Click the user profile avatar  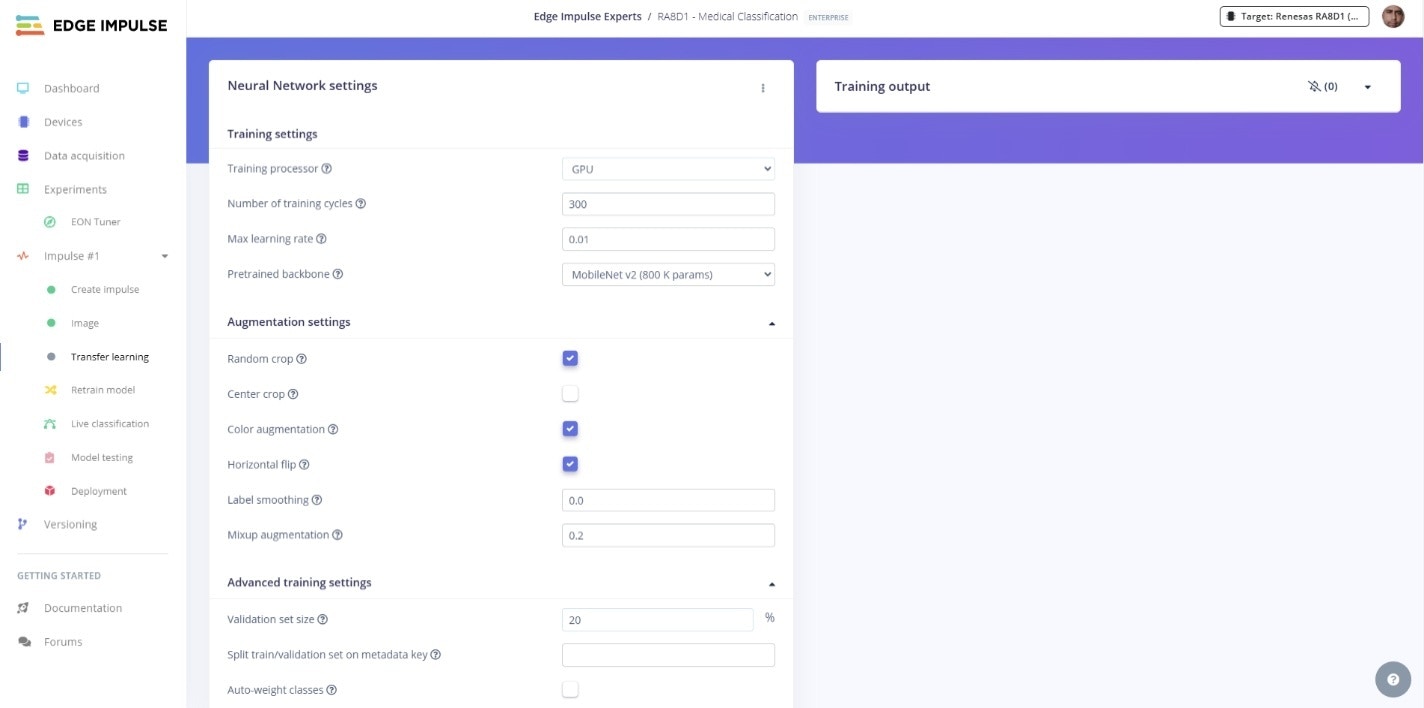(x=1393, y=16)
